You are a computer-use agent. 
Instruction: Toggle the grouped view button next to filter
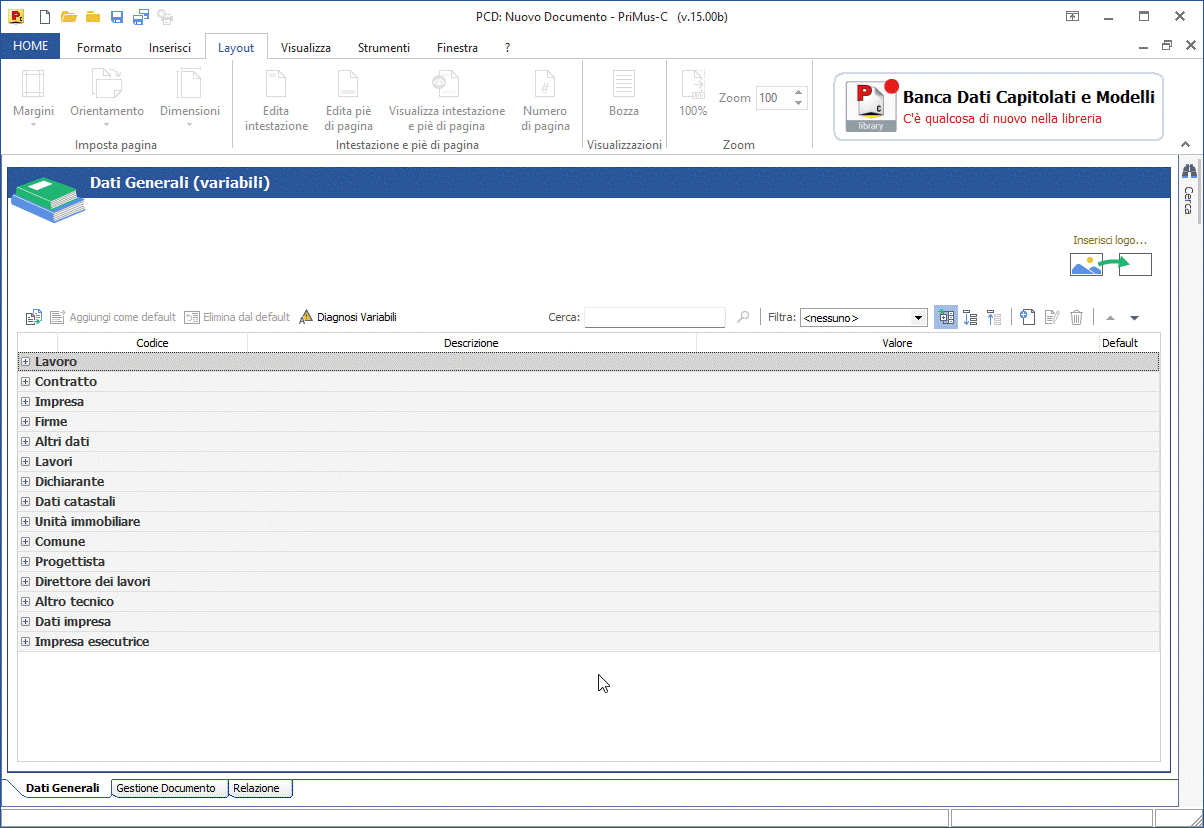click(x=945, y=317)
